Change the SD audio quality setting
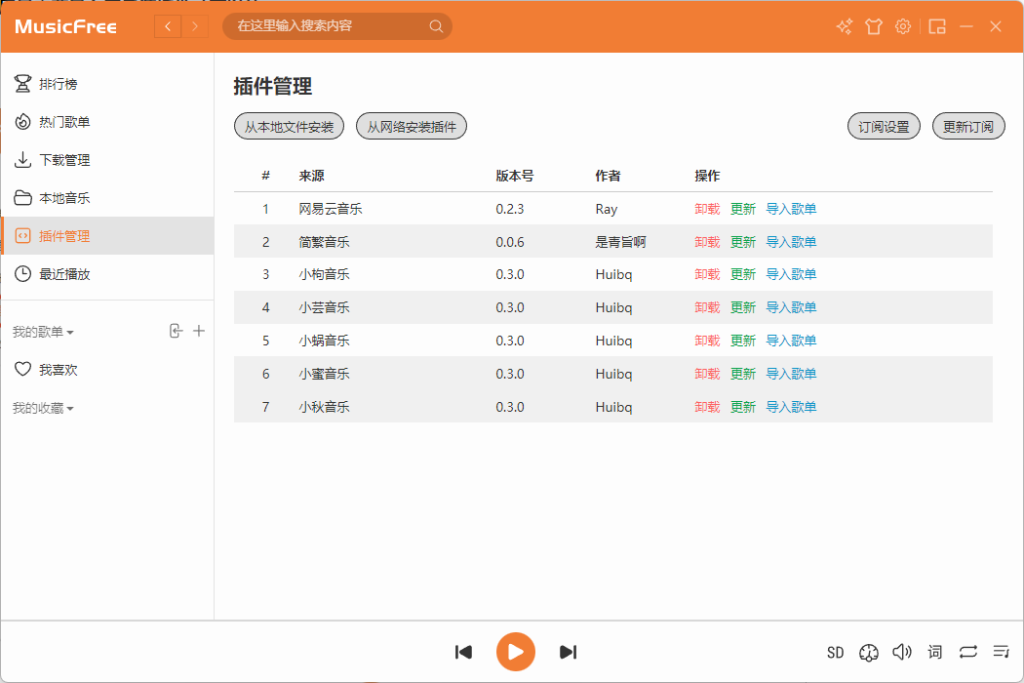The width and height of the screenshot is (1024, 683). click(835, 652)
